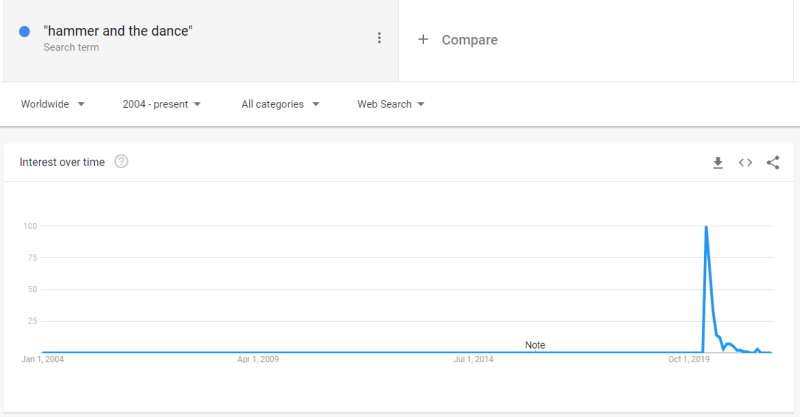Open the 2004 - present time range dropdown

click(x=162, y=104)
